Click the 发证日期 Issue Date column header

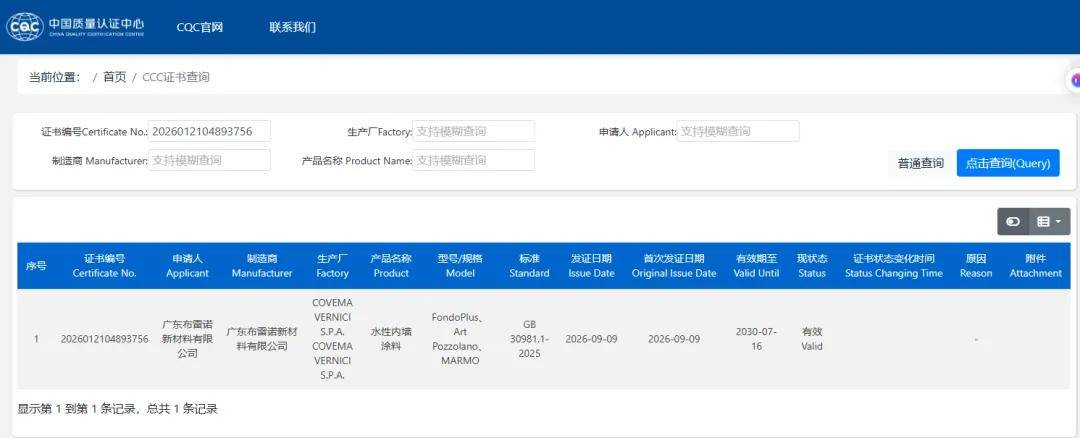(591, 266)
